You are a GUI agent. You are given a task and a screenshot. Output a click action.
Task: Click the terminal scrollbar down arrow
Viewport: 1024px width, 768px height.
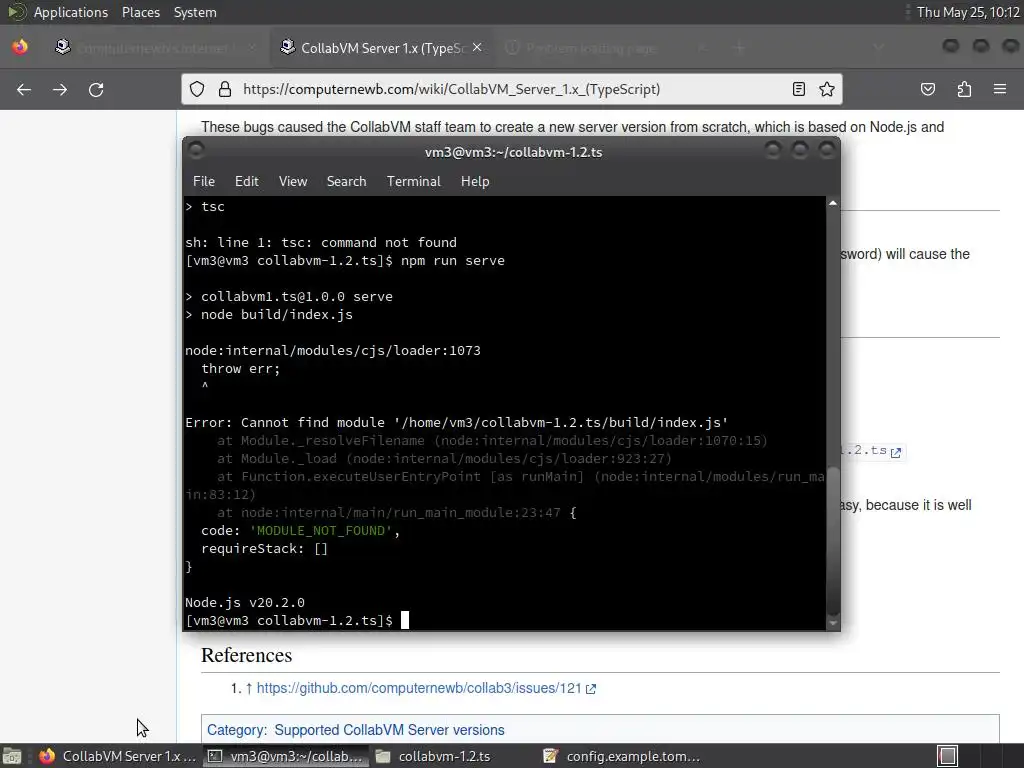coord(833,624)
